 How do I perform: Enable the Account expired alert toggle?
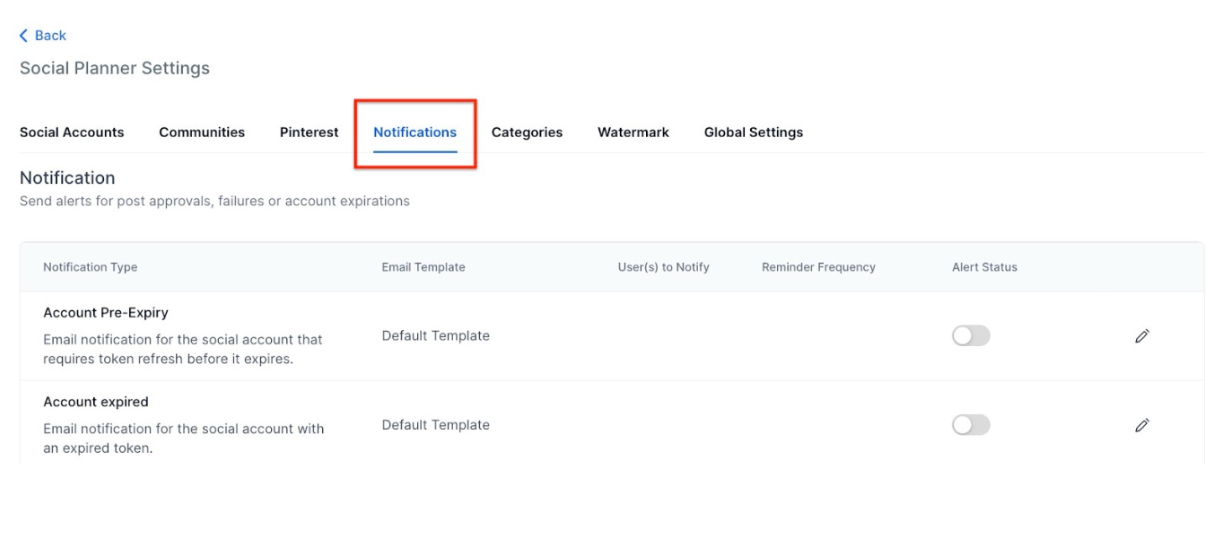point(970,425)
